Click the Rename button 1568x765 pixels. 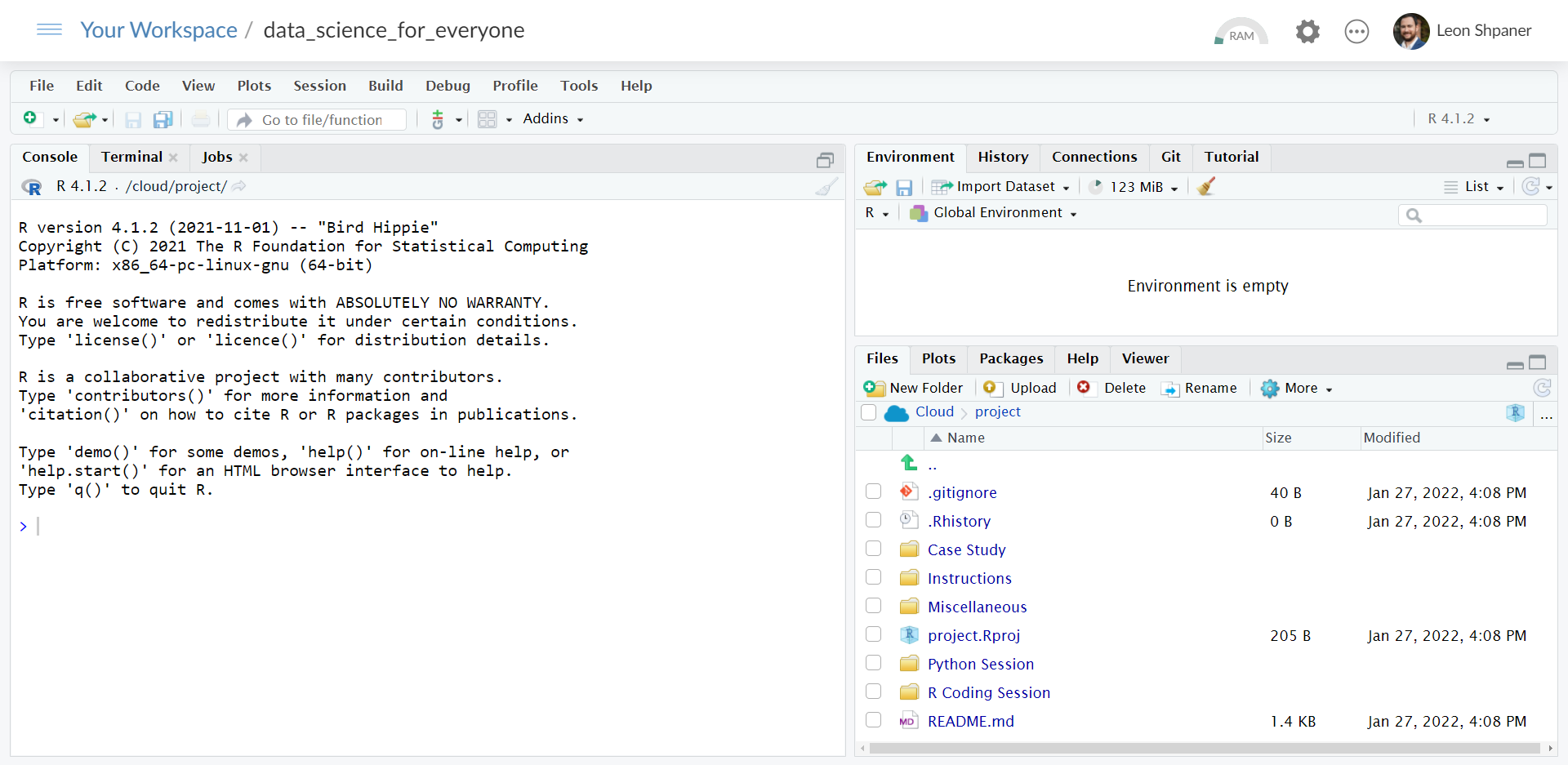1200,389
